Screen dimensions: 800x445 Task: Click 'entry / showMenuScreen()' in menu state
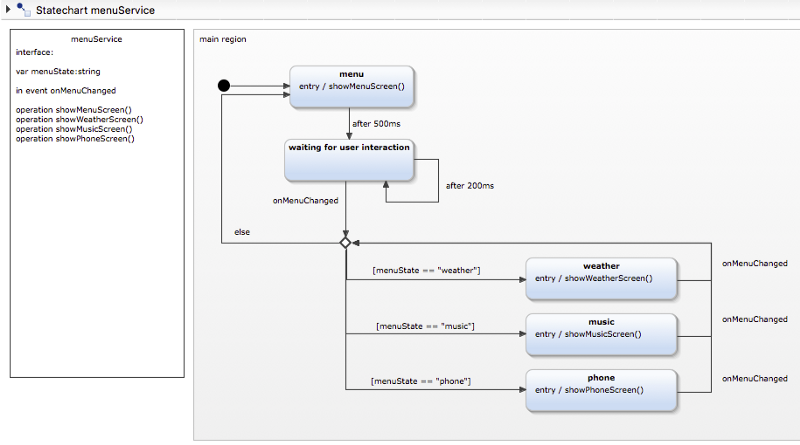coord(352,87)
